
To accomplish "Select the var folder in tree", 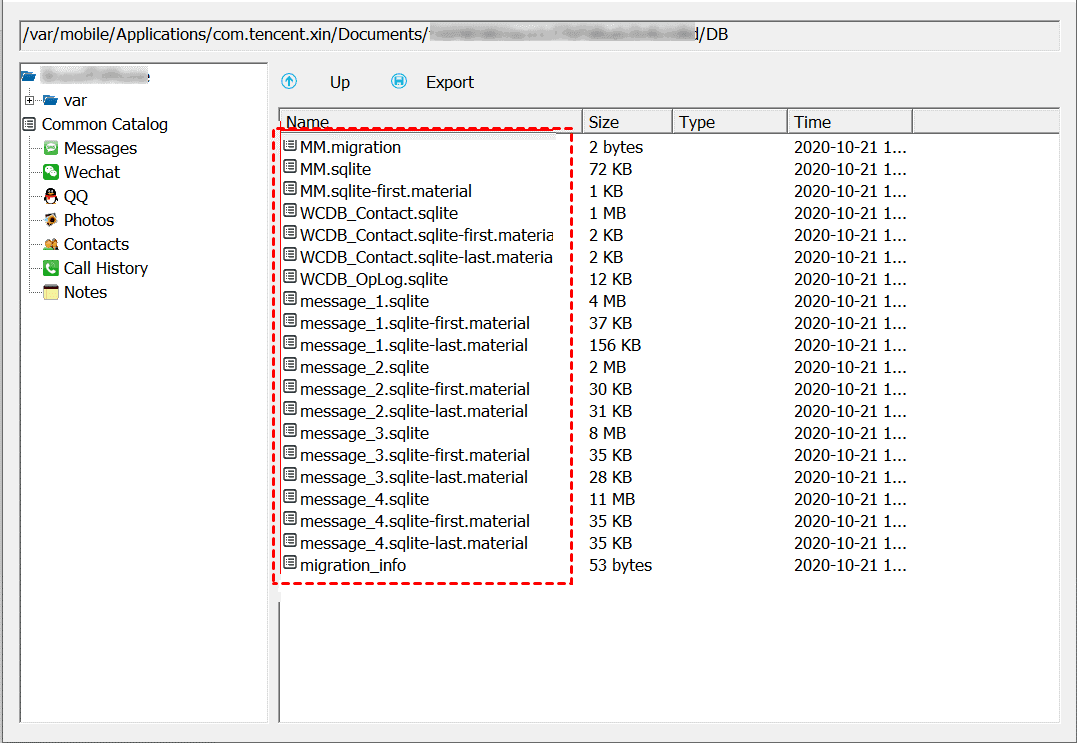I will tap(75, 100).
